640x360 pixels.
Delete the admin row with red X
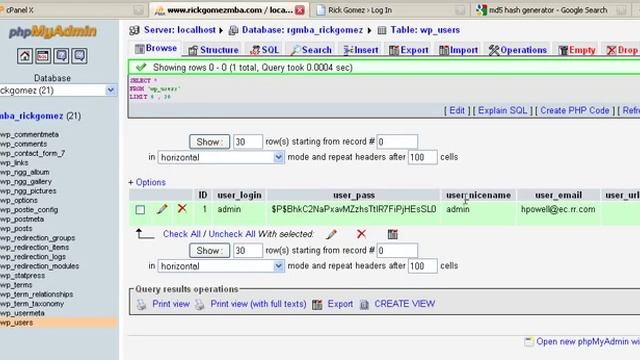pos(182,209)
